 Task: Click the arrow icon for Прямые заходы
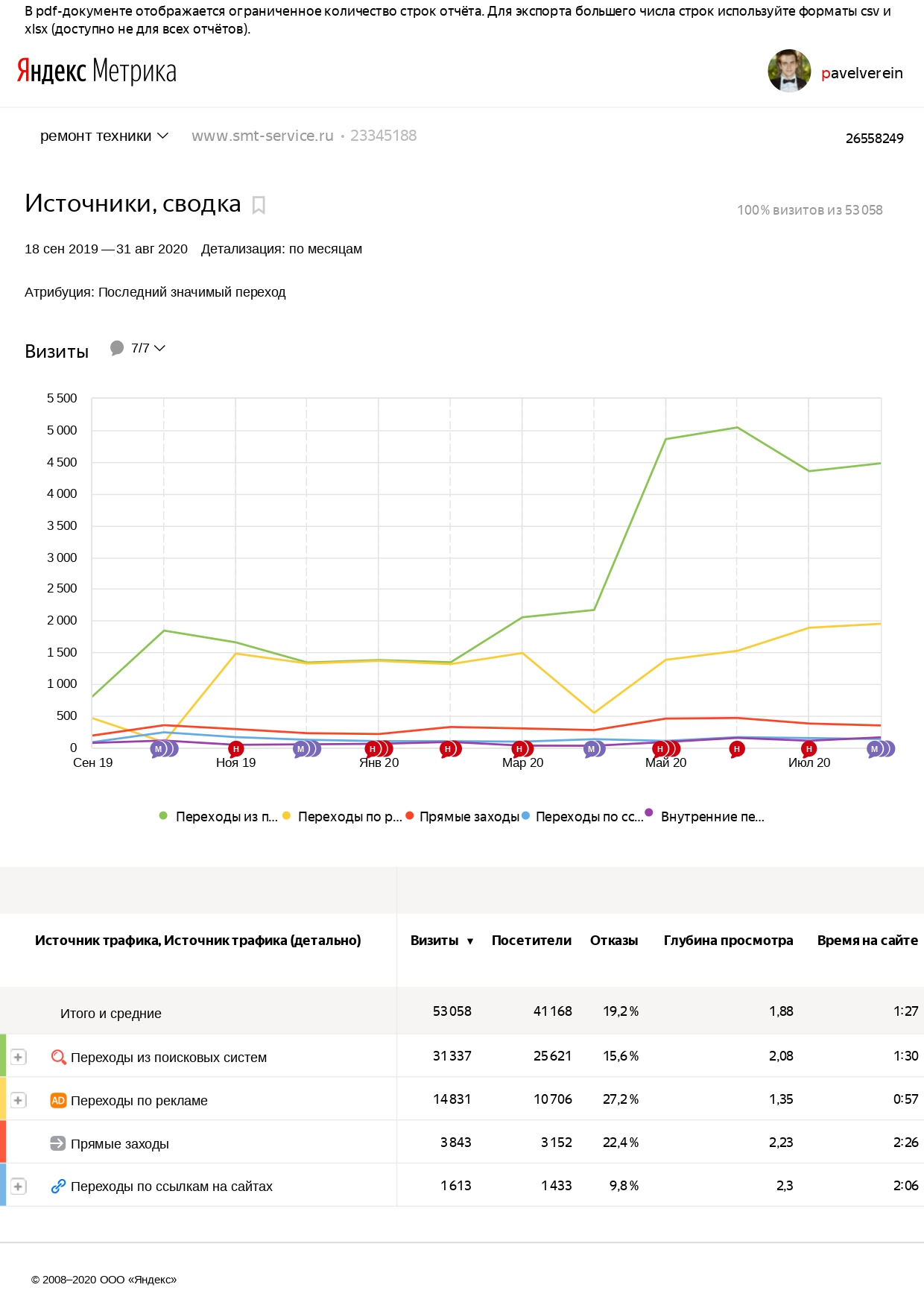click(x=58, y=1143)
